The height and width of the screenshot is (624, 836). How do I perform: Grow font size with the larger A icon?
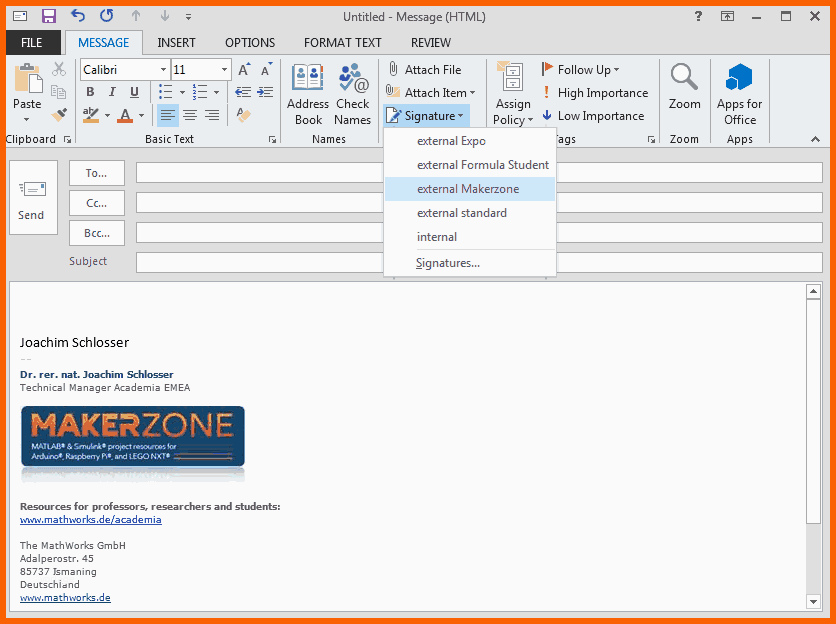click(244, 69)
